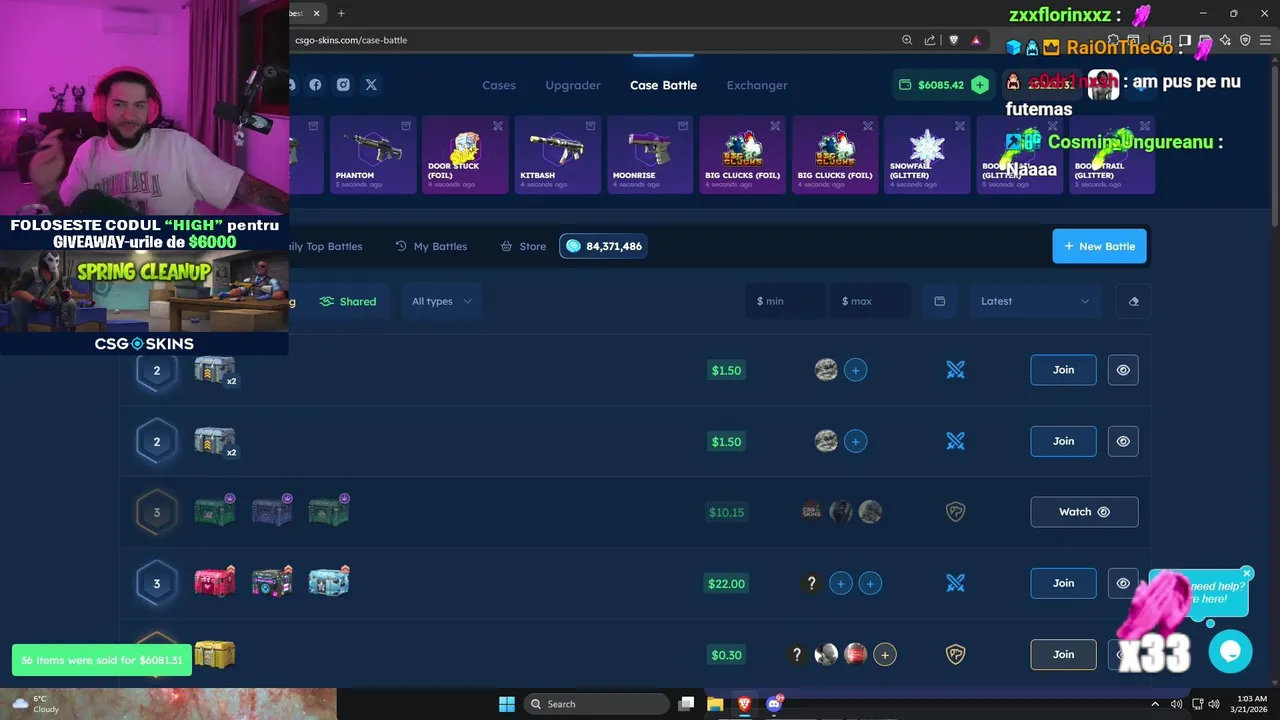Join the $0.30 battle

click(x=1063, y=654)
